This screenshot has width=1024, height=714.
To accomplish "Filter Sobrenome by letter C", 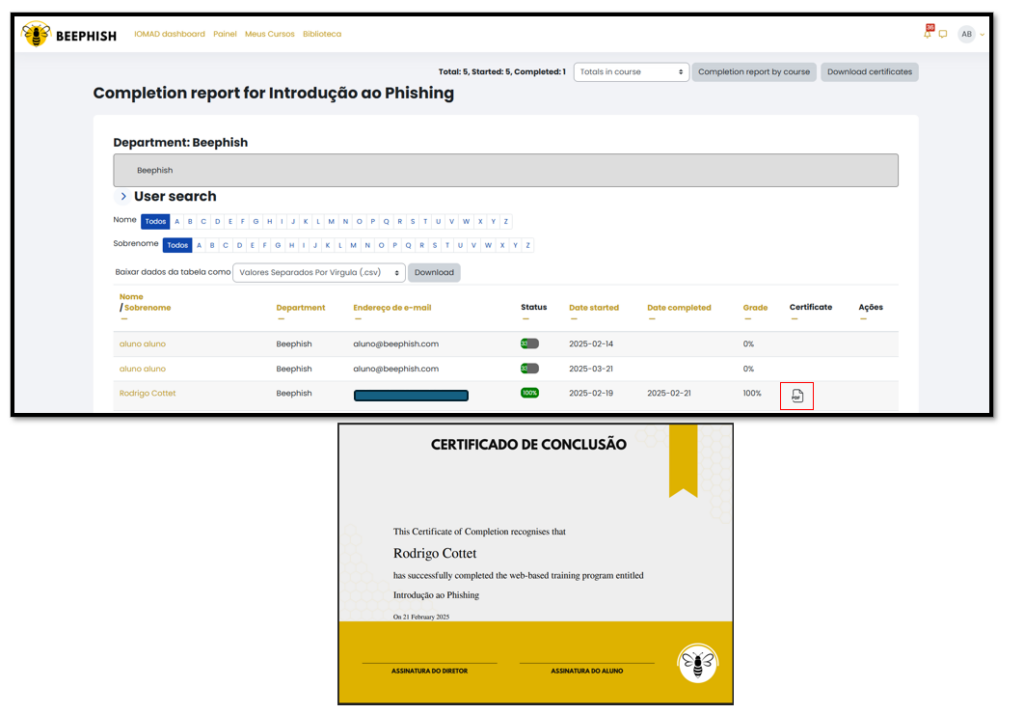I will [225, 245].
